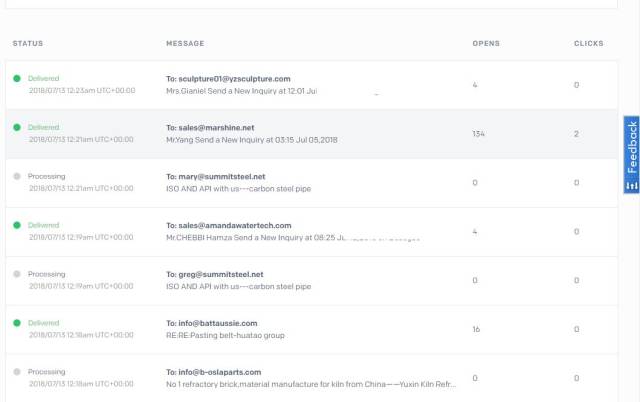The height and width of the screenshot is (402, 640).
Task: Click the CLICKS column header
Action: (x=588, y=44)
